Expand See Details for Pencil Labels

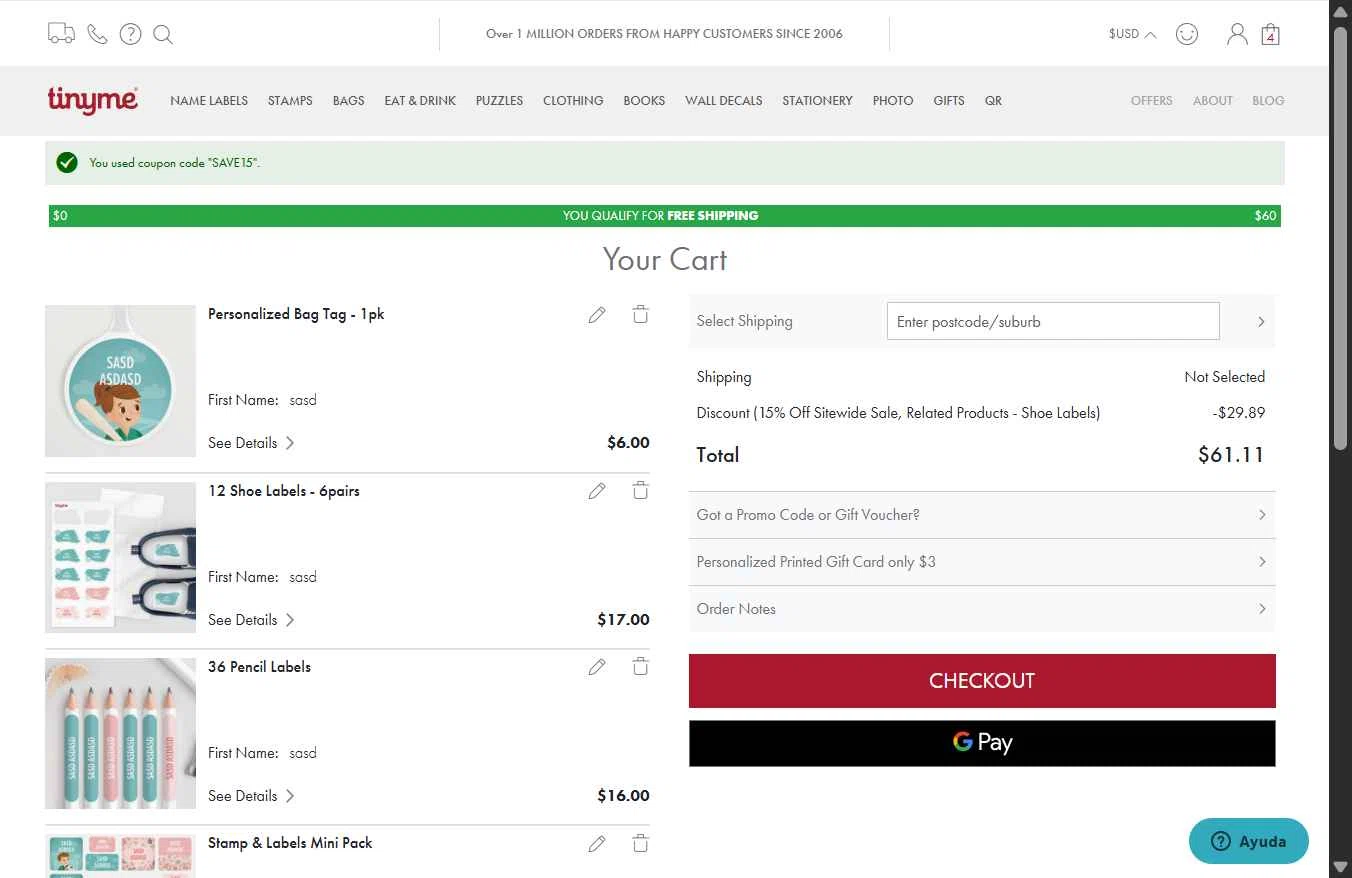[x=251, y=796]
